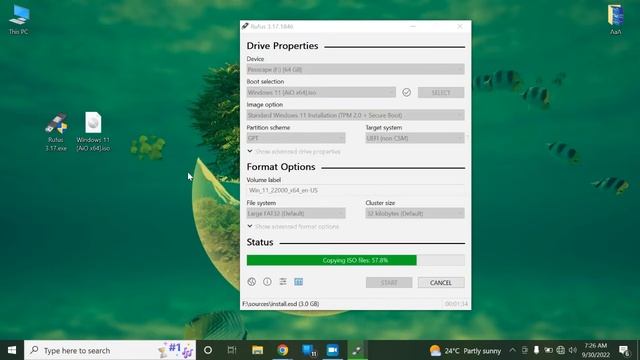Open the Rufus language selection globe icon
Viewport: 640px width, 360px height.
tap(251, 282)
